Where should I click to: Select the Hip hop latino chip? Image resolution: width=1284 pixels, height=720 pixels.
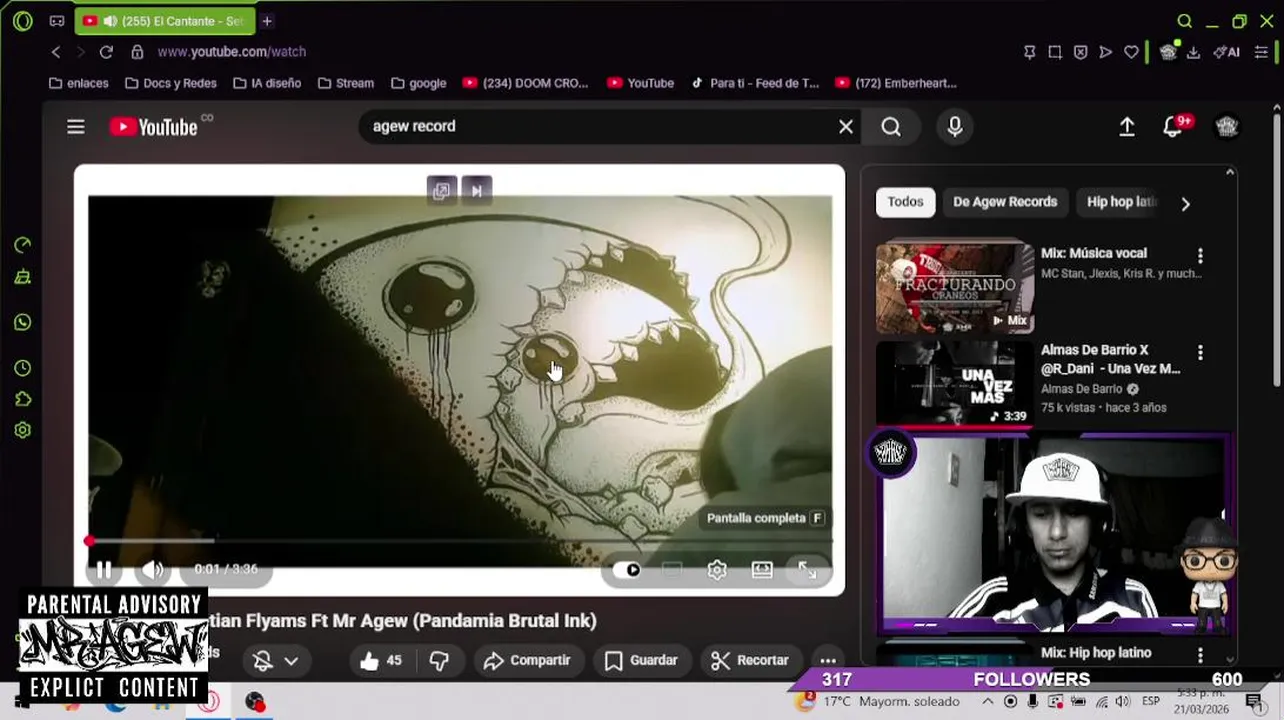pyautogui.click(x=1121, y=202)
